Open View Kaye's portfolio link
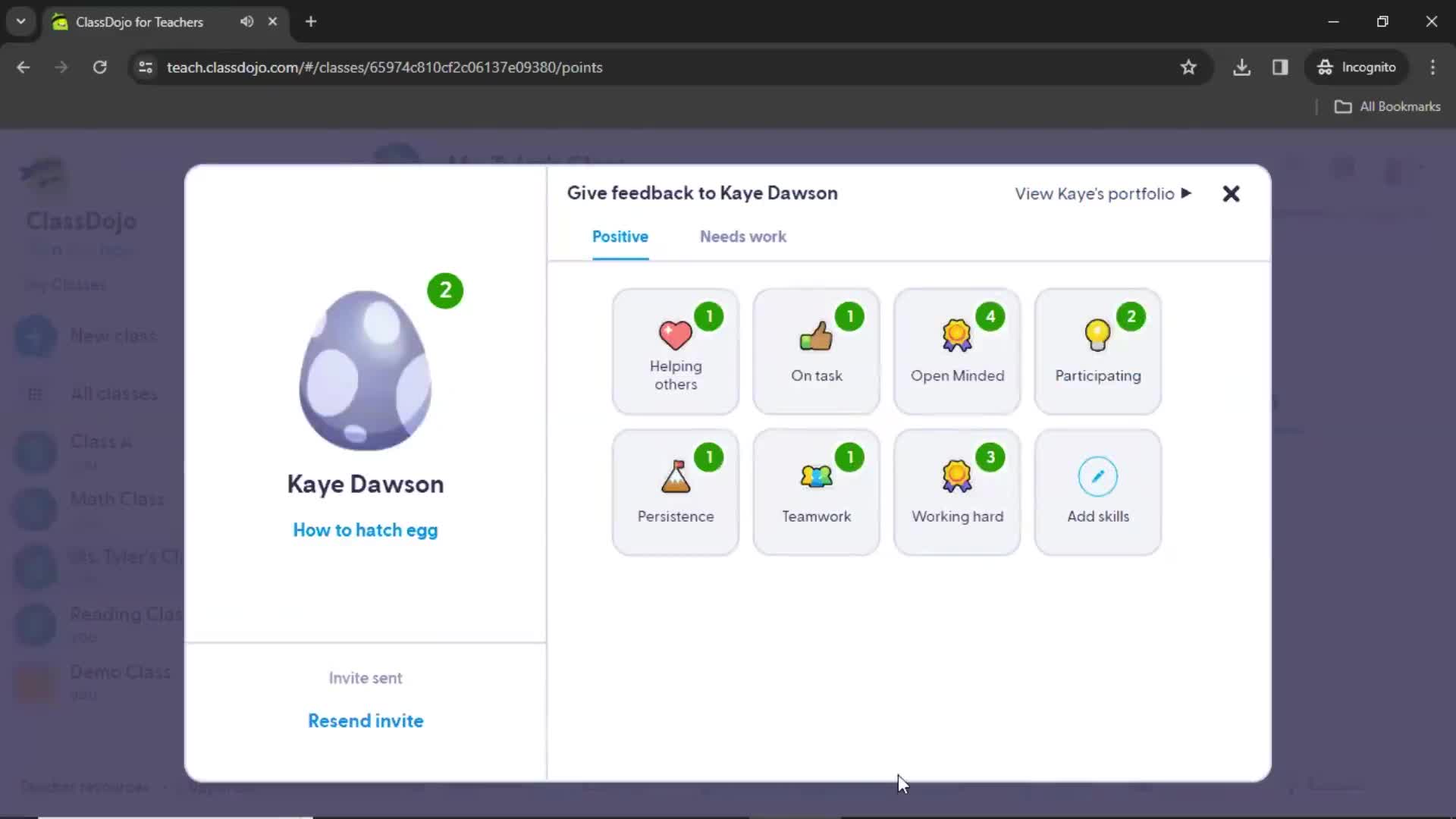The width and height of the screenshot is (1456, 819). 1103,193
